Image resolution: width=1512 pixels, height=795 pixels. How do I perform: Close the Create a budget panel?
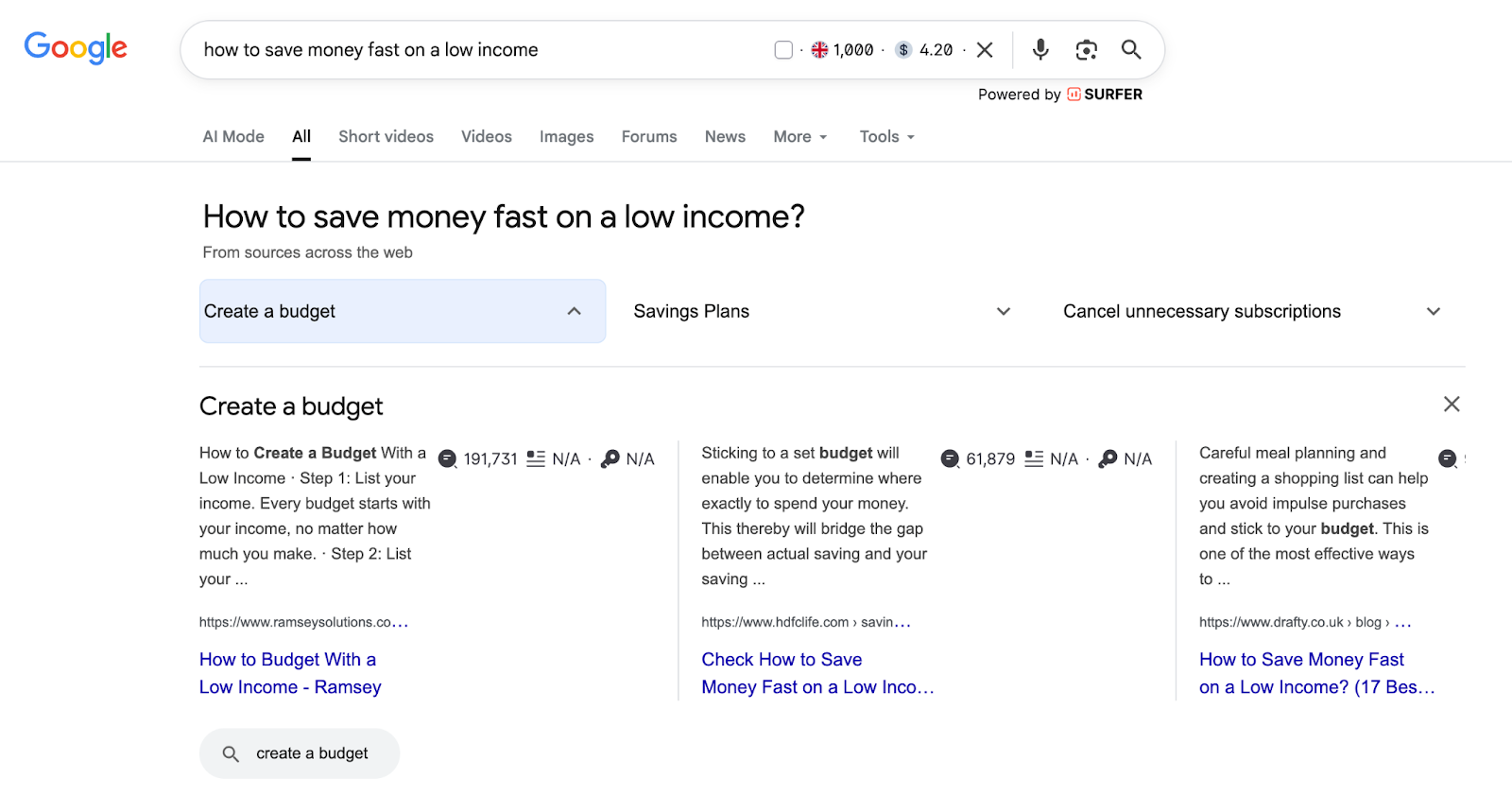pyautogui.click(x=1452, y=405)
